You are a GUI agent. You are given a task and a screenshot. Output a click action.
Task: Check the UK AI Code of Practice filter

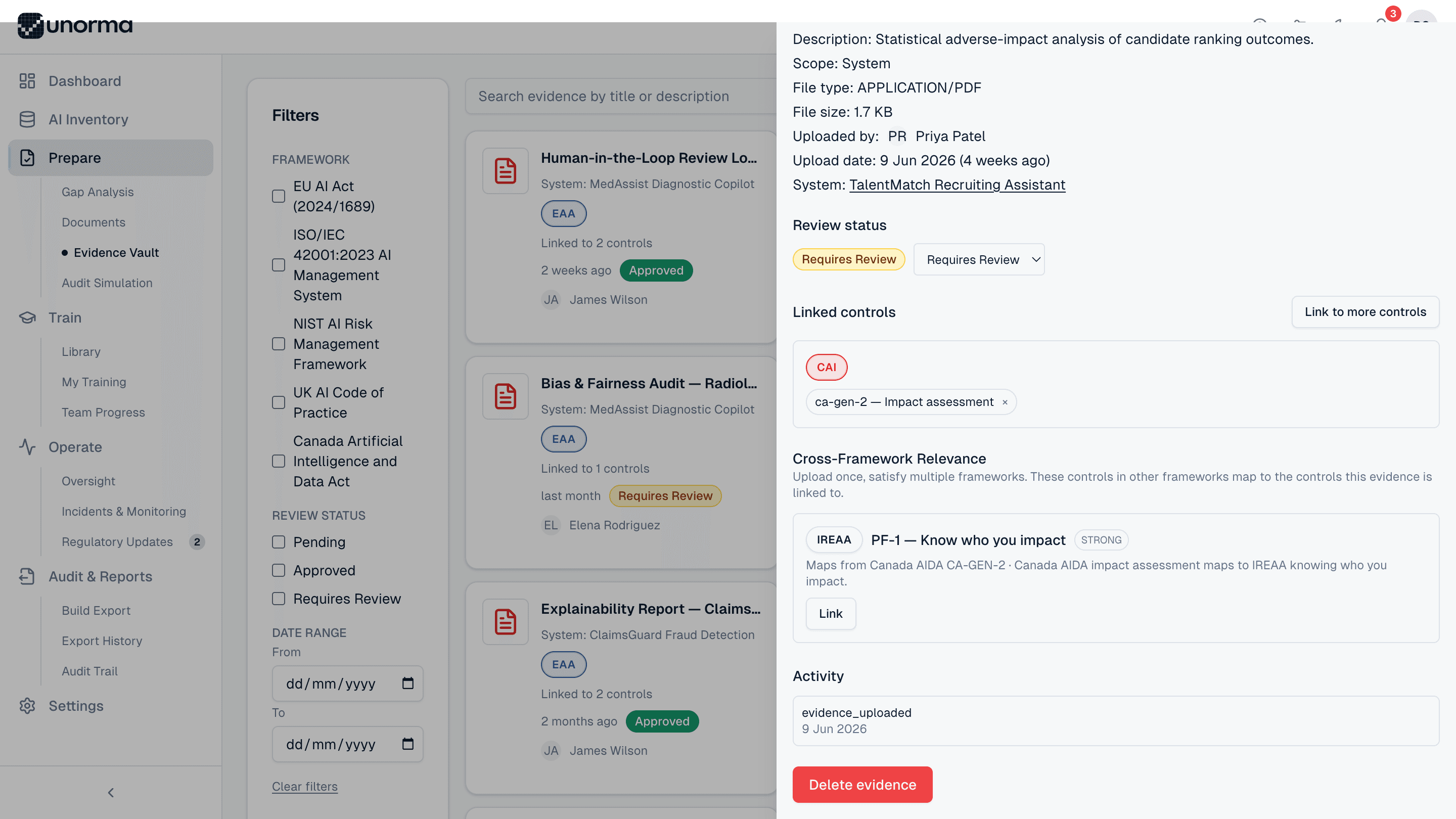[279, 402]
